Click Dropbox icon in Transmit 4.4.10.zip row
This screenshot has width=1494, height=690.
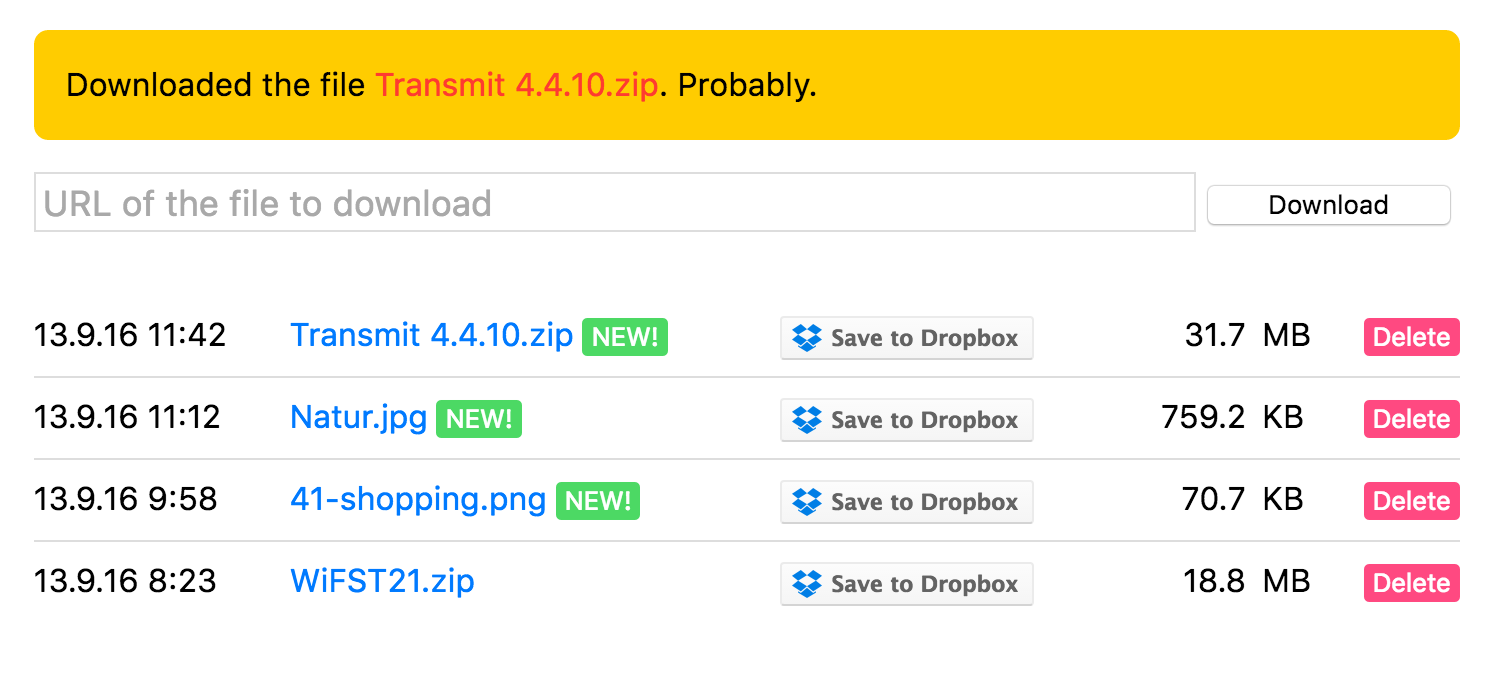(x=806, y=338)
